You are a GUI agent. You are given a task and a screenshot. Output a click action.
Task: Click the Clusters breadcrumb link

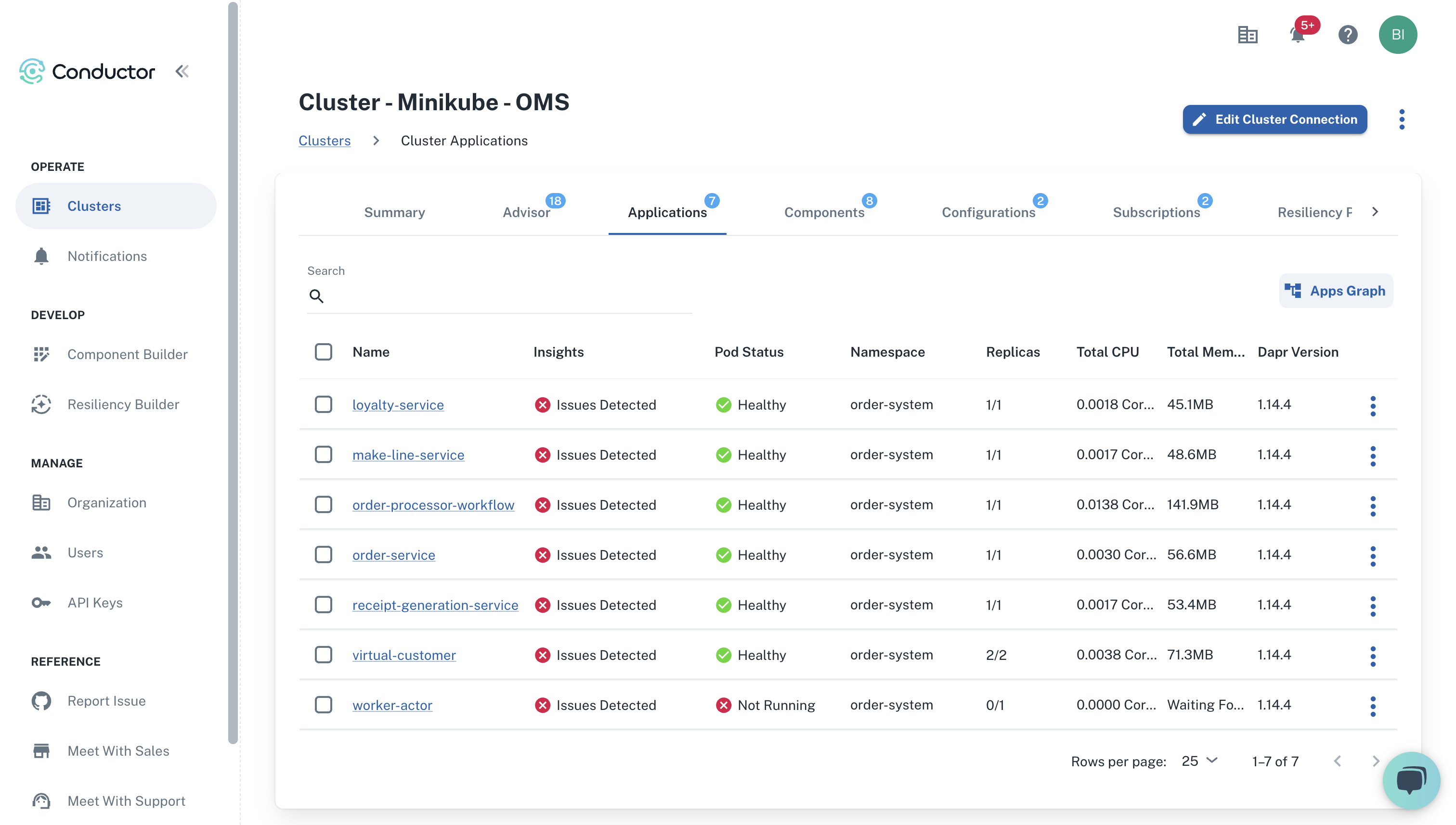pyautogui.click(x=324, y=140)
